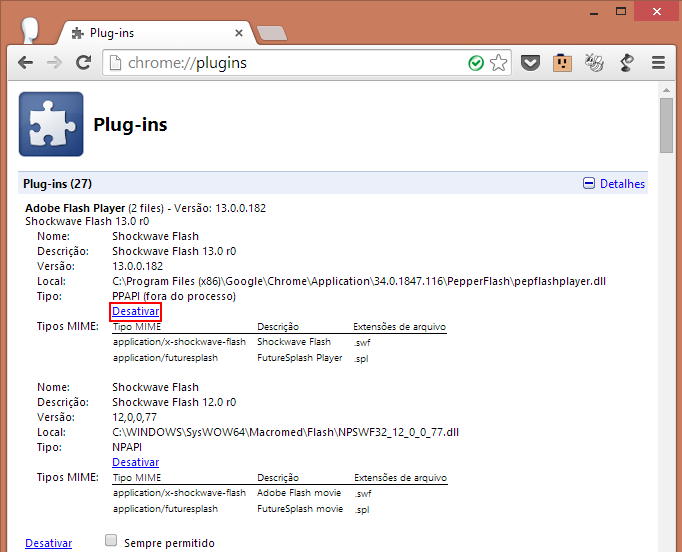Open the Pocket extension icon
Viewport: 682px width, 552px height.
coord(530,63)
